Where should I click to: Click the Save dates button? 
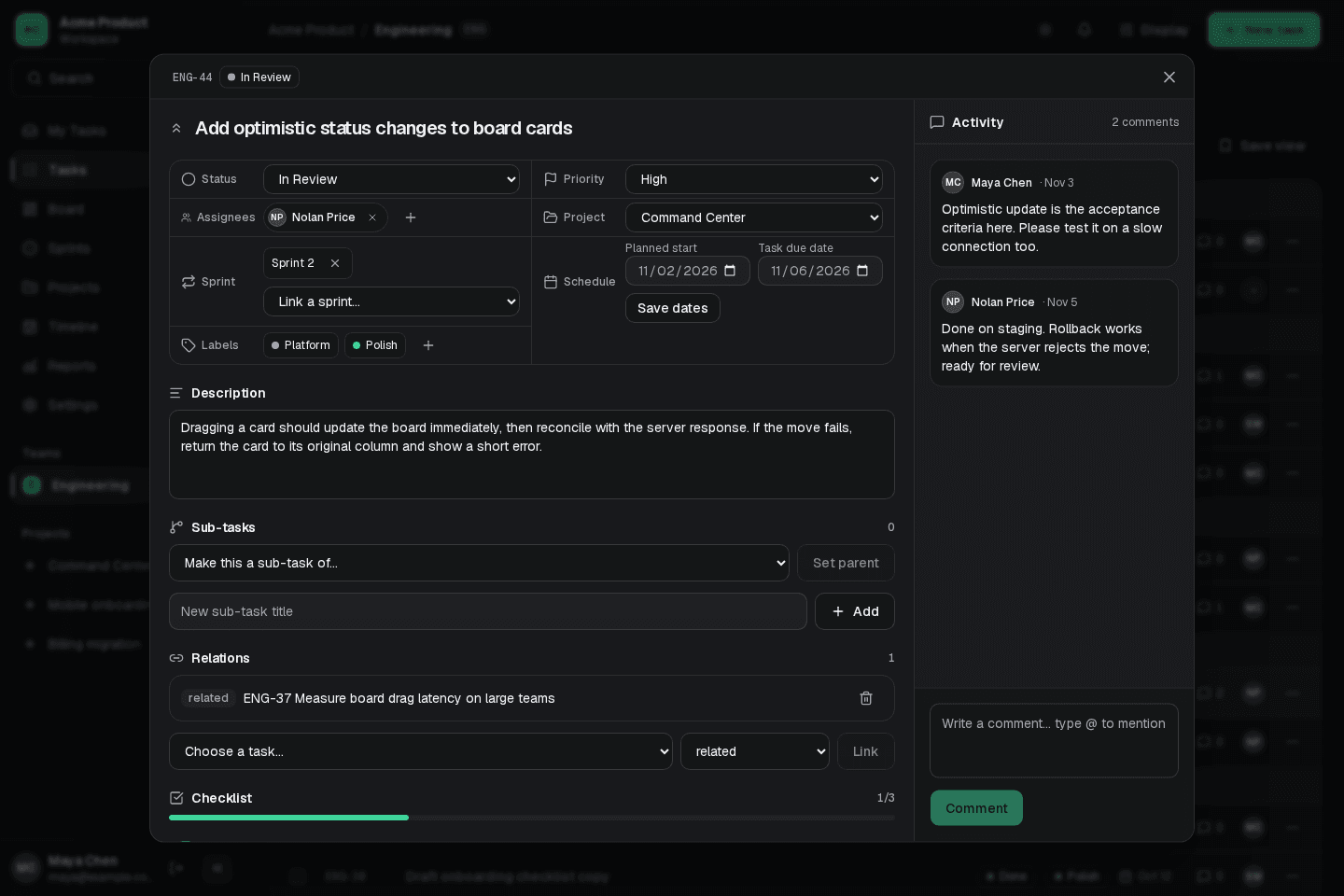[x=673, y=308]
